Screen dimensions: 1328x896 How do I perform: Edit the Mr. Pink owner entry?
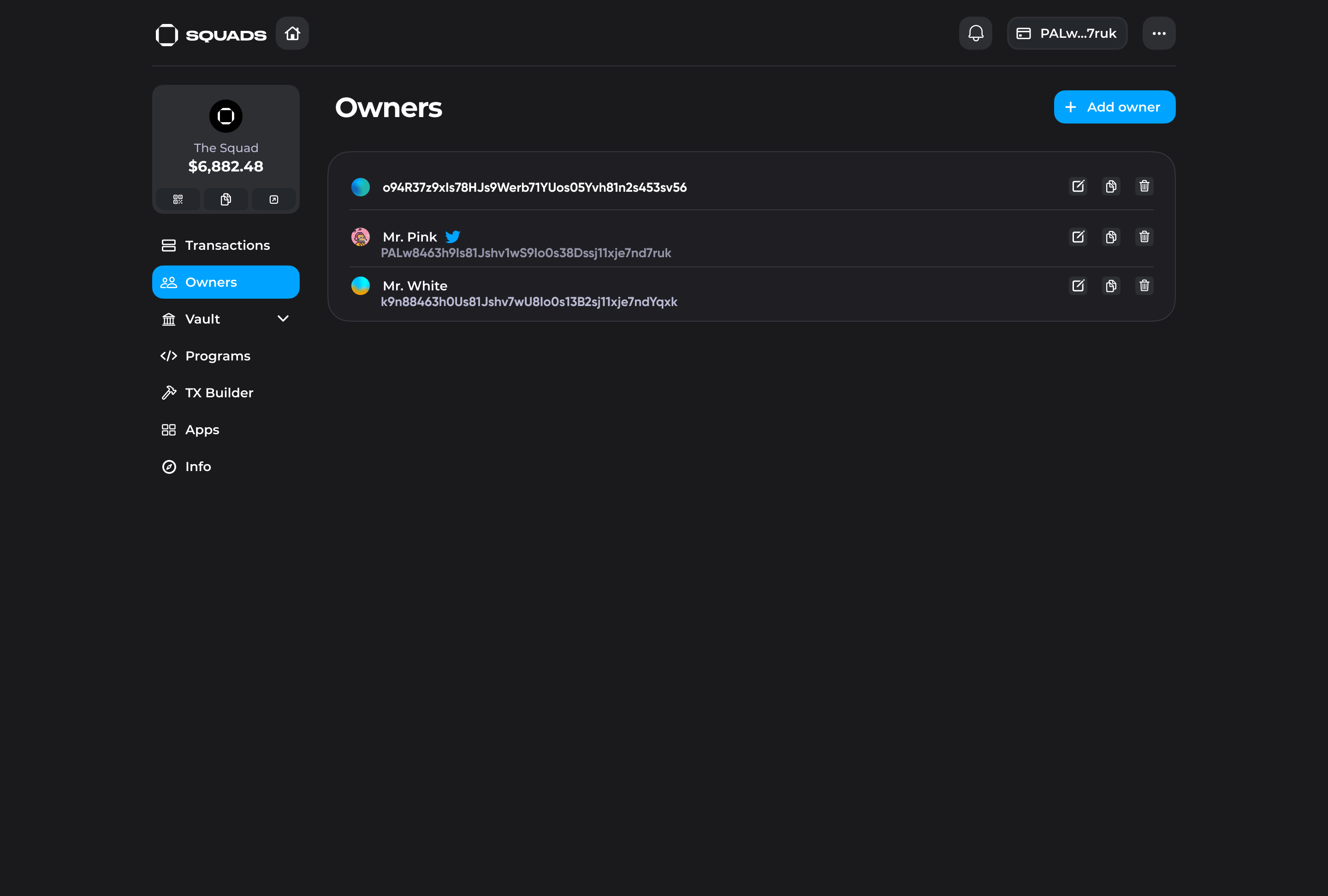click(x=1078, y=236)
